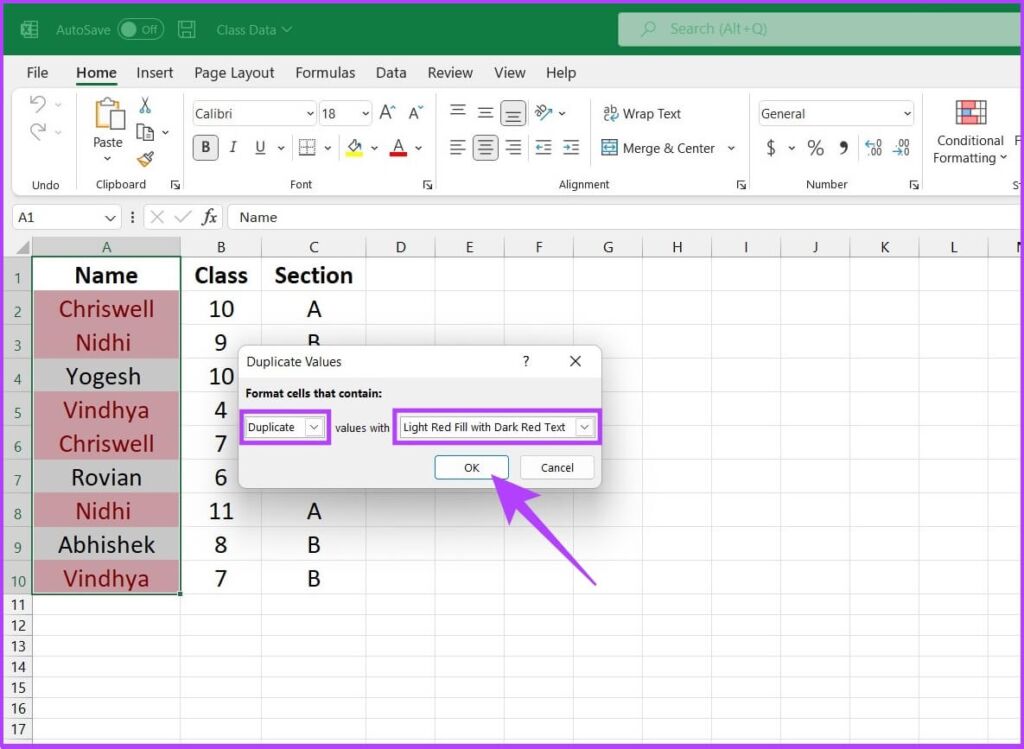Viewport: 1024px width, 749px height.
Task: Toggle bold formatting off
Action: pyautogui.click(x=204, y=147)
